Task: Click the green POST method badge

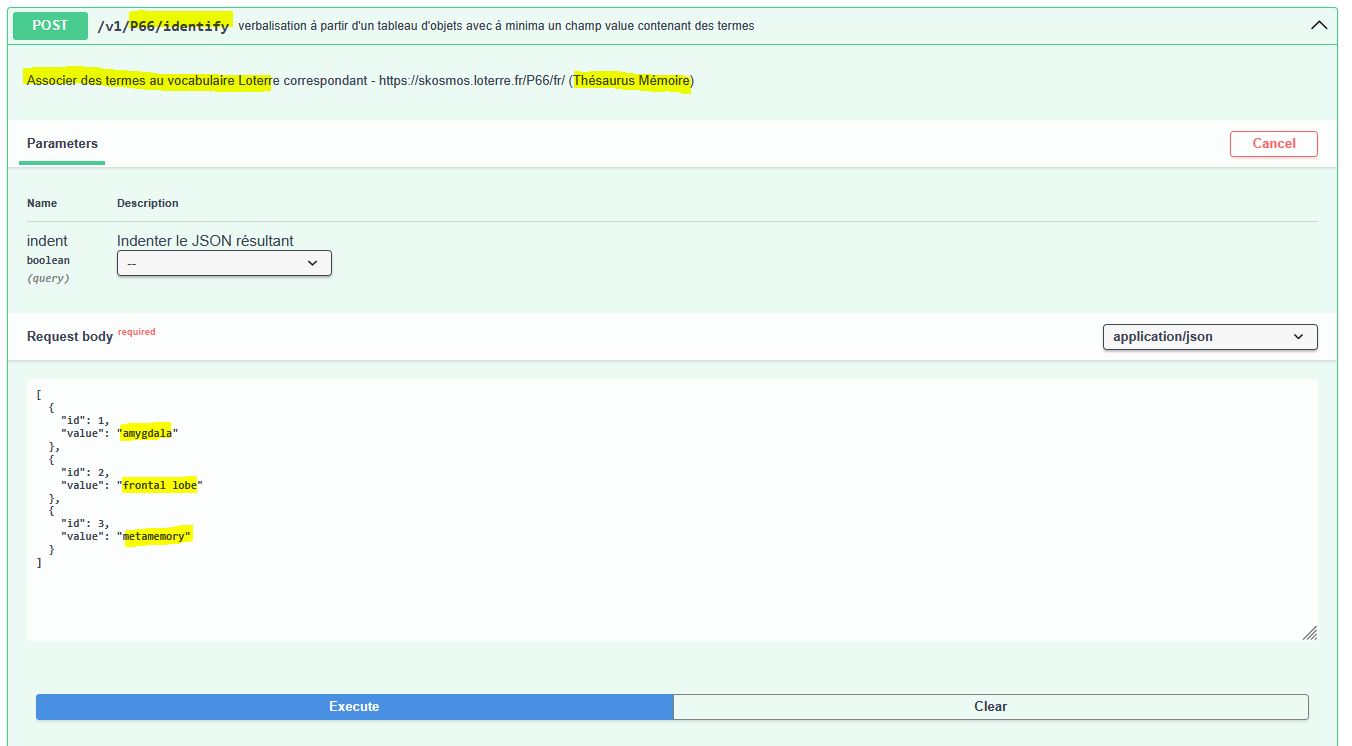Action: tap(50, 26)
